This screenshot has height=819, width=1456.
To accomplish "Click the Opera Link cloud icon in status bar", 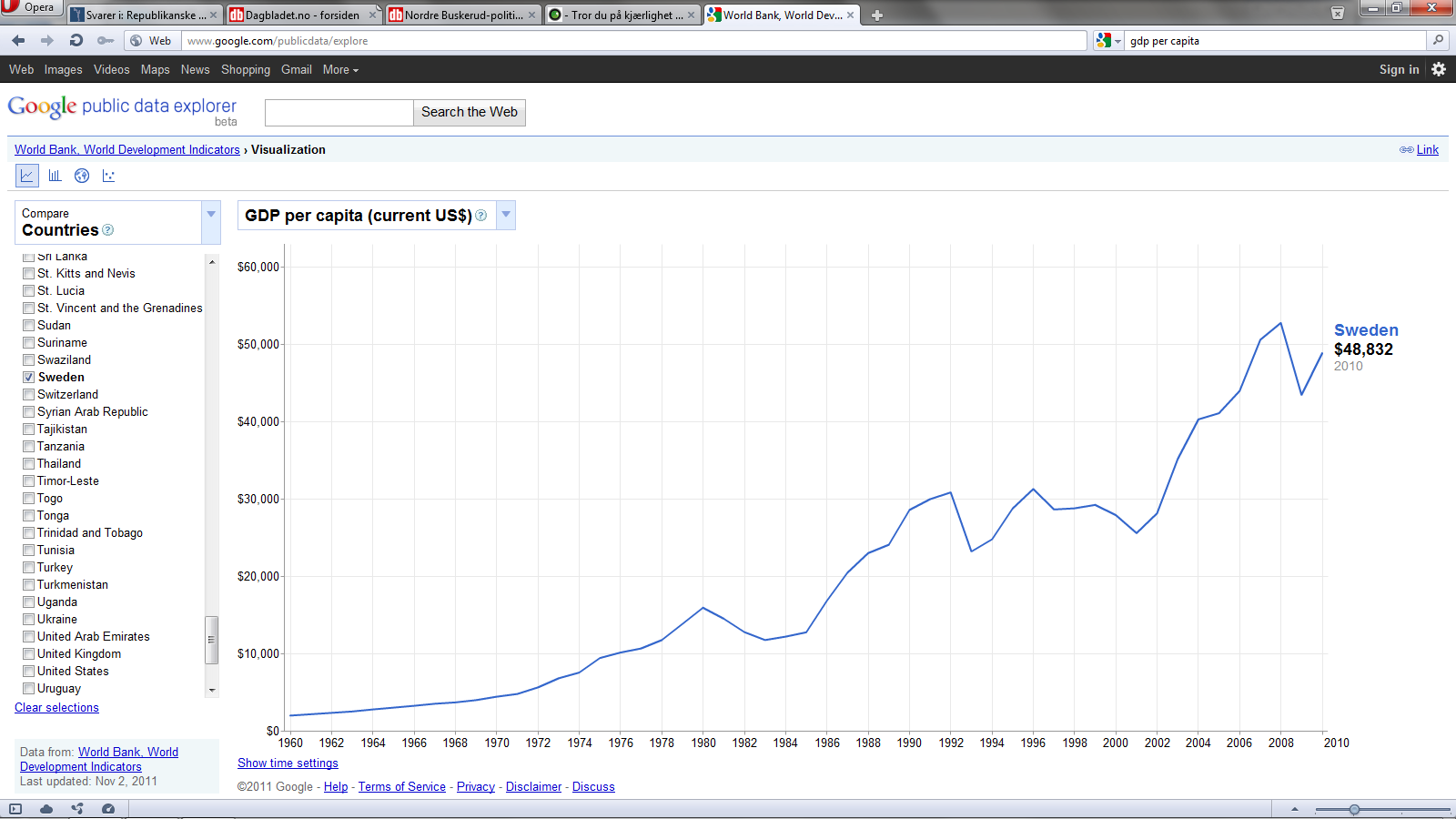I will click(x=46, y=809).
